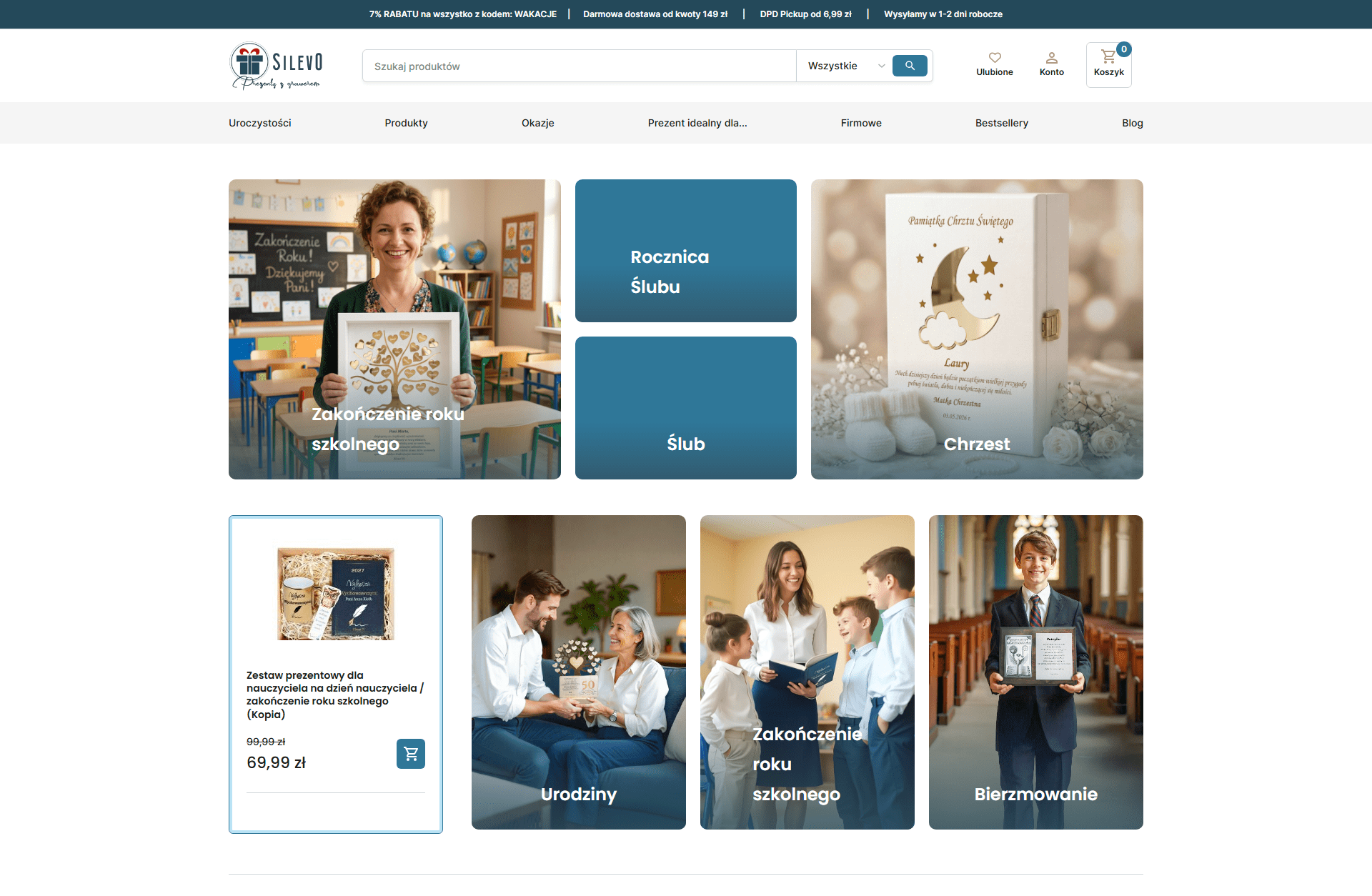The image size is (1372, 896).
Task: Go to the Blog page
Action: (x=1133, y=123)
